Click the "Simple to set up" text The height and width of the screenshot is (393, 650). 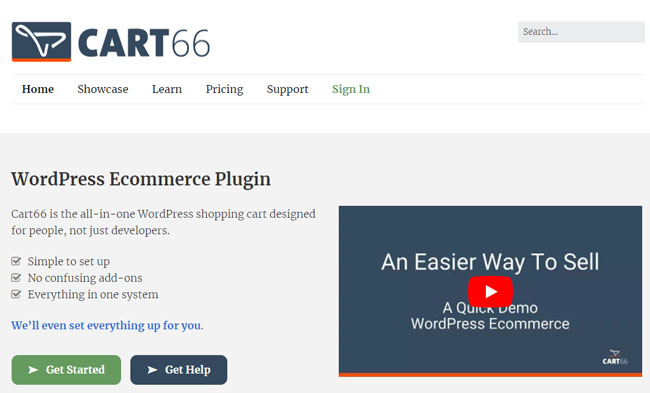coord(69,262)
